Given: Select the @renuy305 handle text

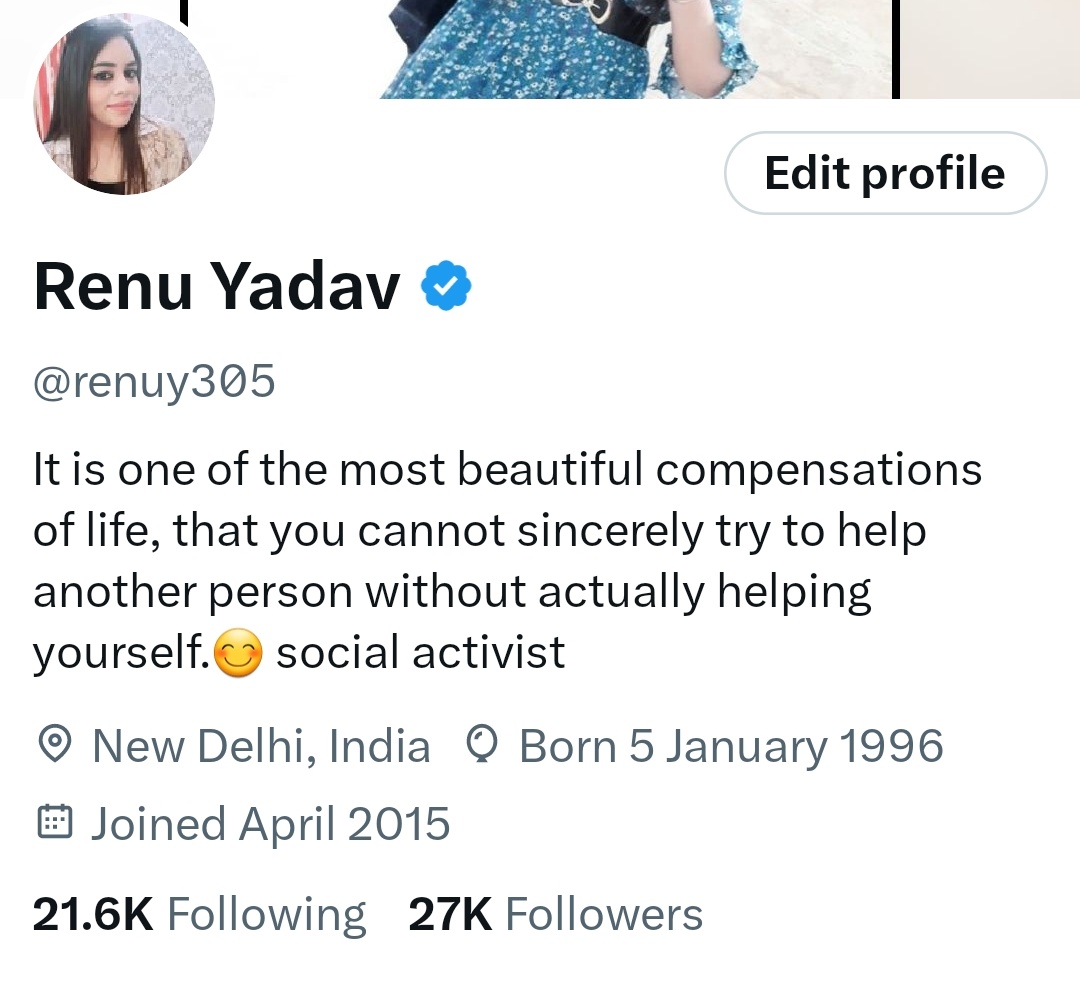Looking at the screenshot, I should point(154,381).
